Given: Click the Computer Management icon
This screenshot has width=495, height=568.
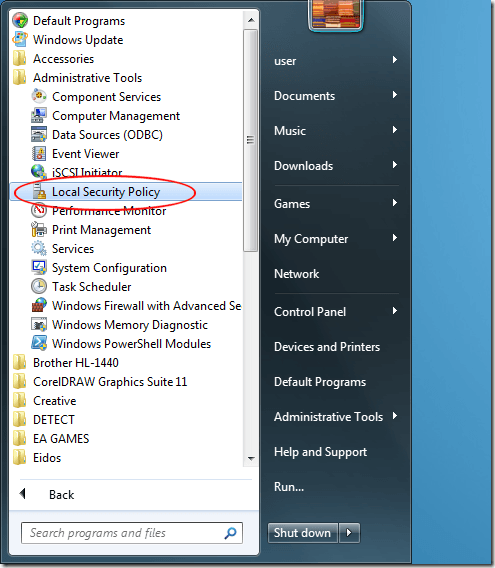Looking at the screenshot, I should click(39, 116).
